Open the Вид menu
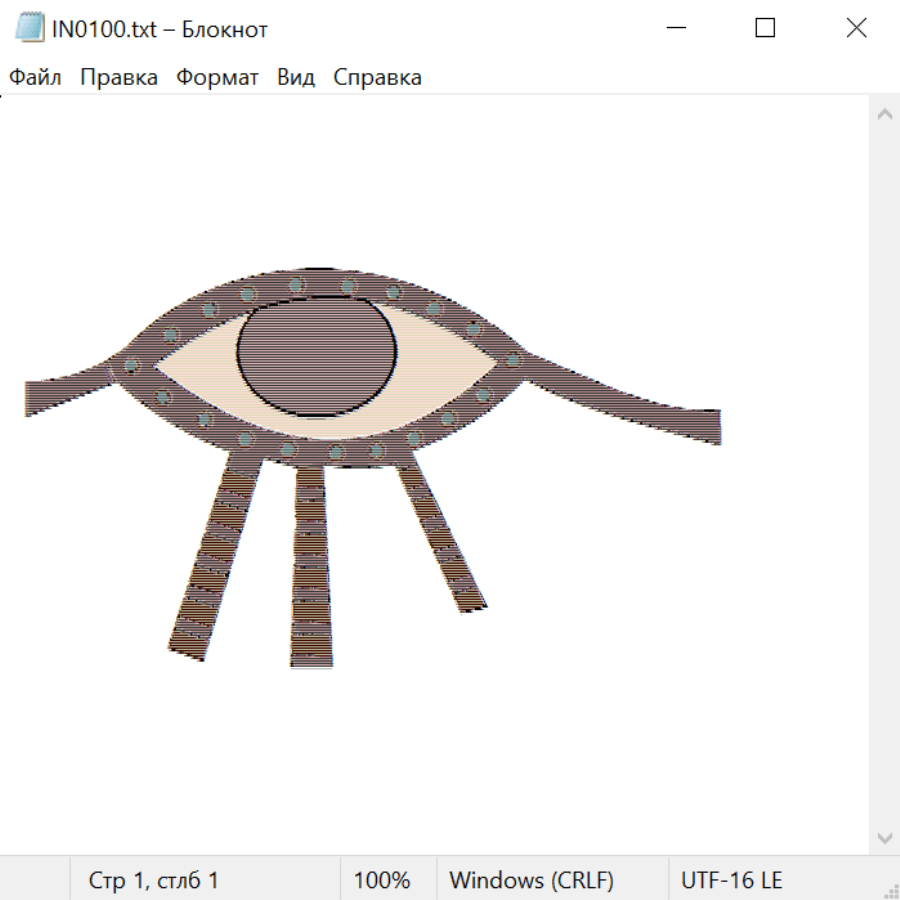Viewport: 900px width, 900px height. click(295, 78)
